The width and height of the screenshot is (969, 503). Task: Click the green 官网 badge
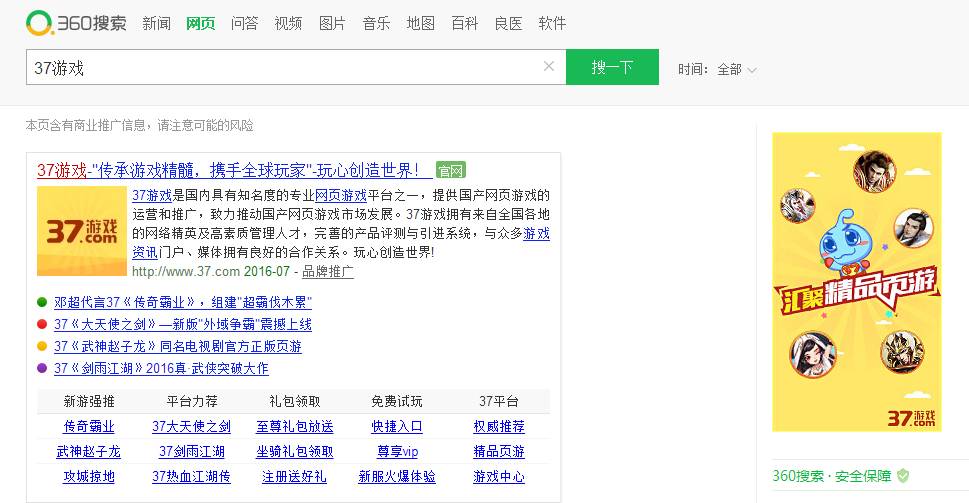pyautogui.click(x=451, y=170)
